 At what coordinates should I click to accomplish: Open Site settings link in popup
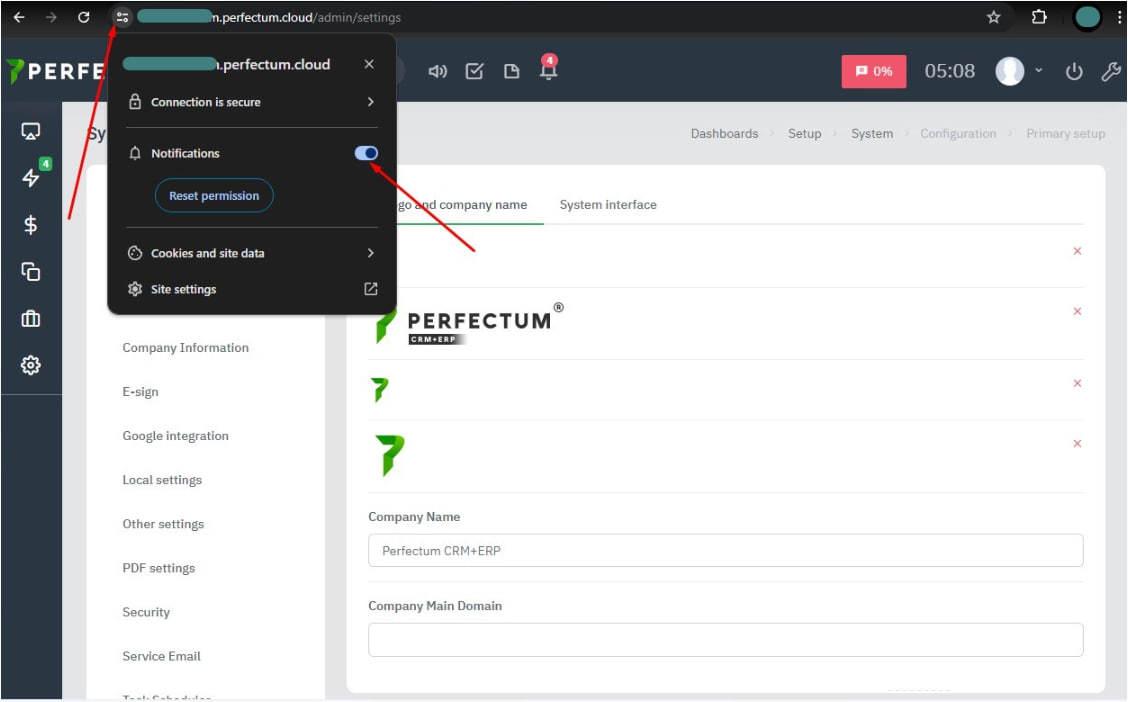tap(252, 289)
